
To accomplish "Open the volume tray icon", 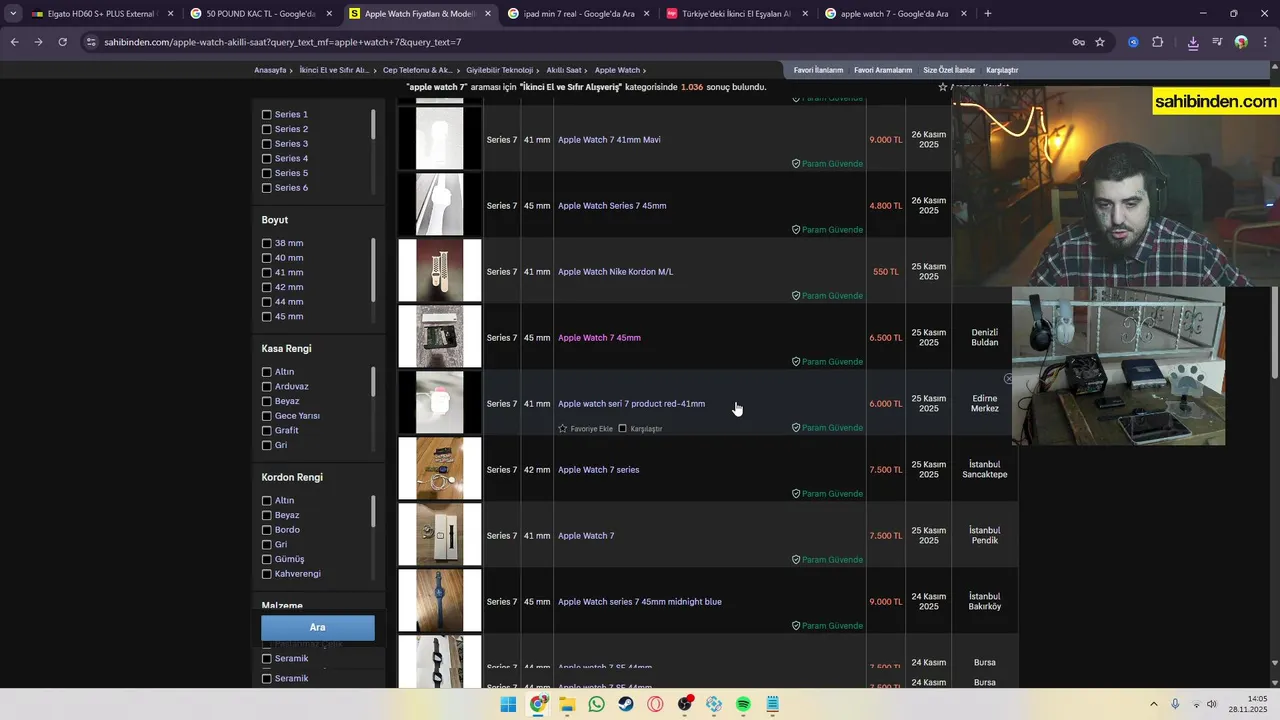I will click(x=1212, y=704).
